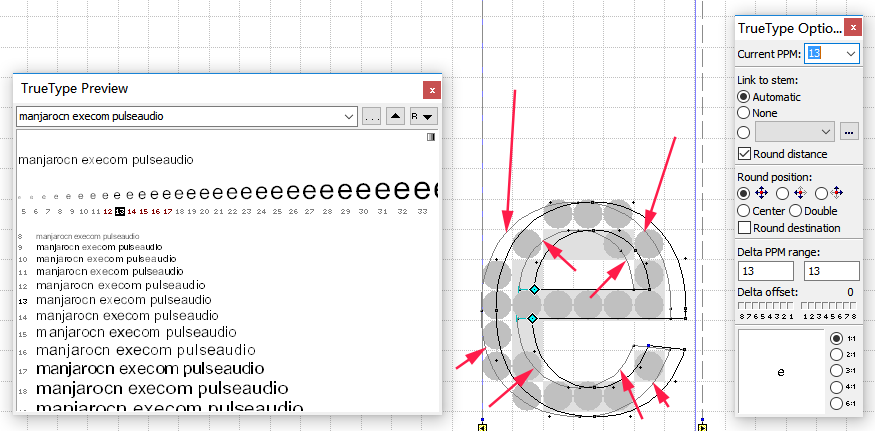
Task: Click the first round position four-arrow icon
Action: point(761,194)
